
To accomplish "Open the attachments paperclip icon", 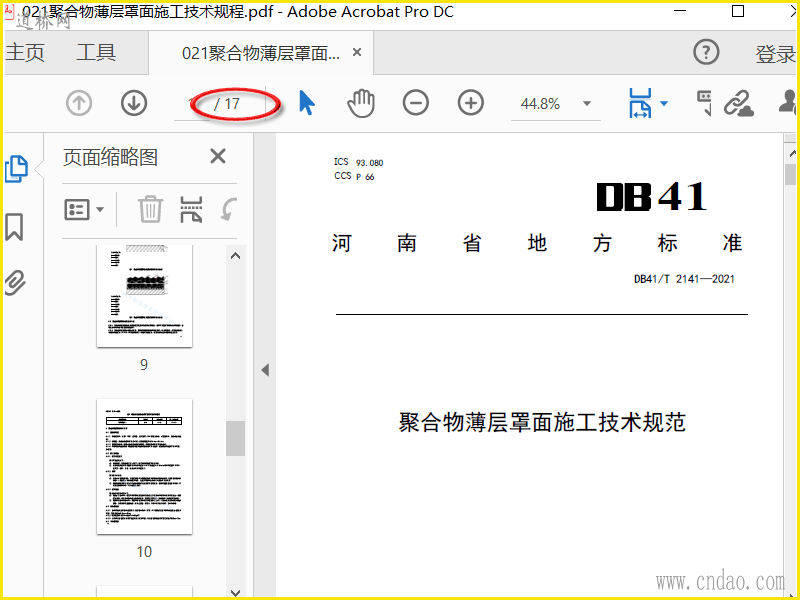I will click(15, 282).
